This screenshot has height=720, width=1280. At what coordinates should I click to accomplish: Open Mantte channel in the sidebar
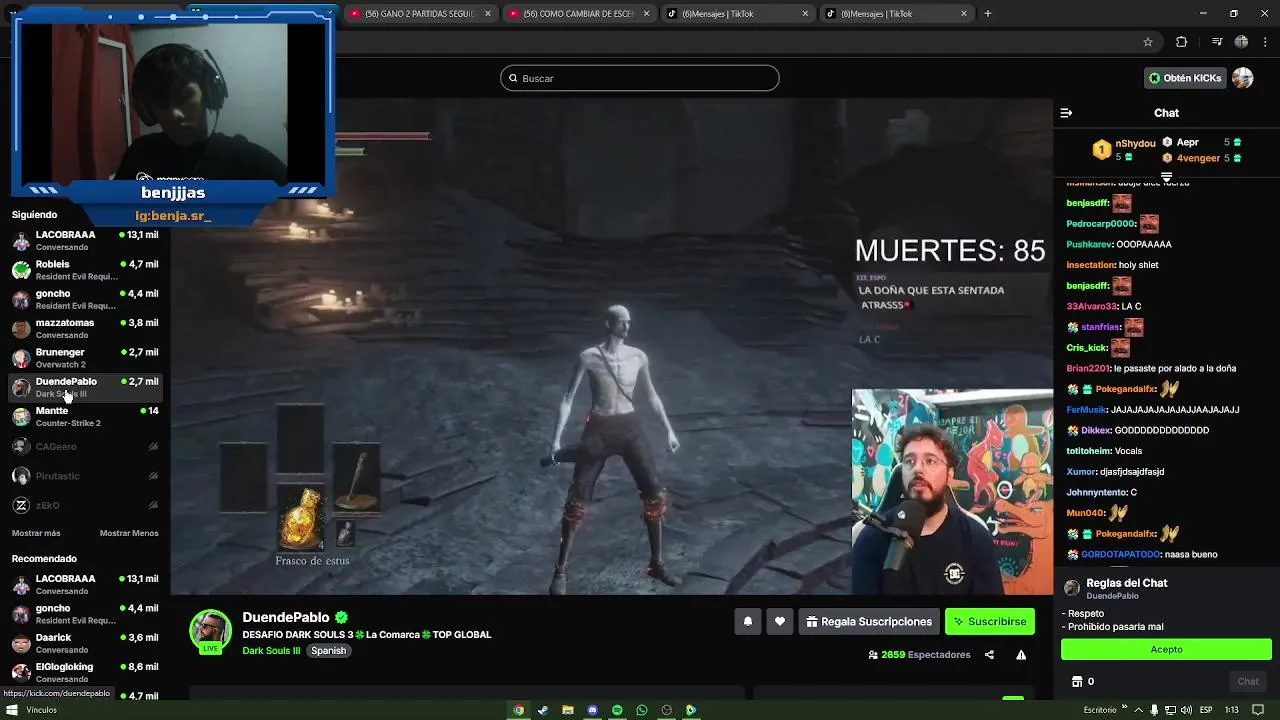pyautogui.click(x=85, y=416)
